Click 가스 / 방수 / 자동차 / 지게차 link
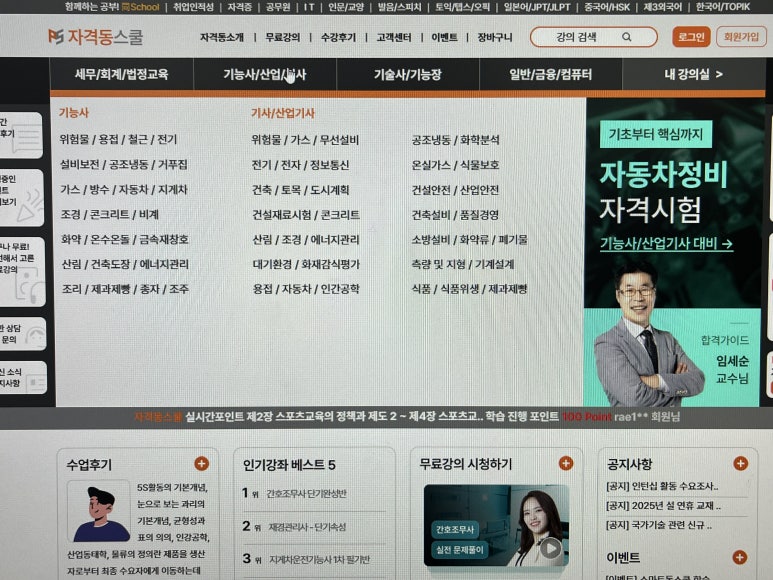The image size is (773, 580). click(124, 189)
